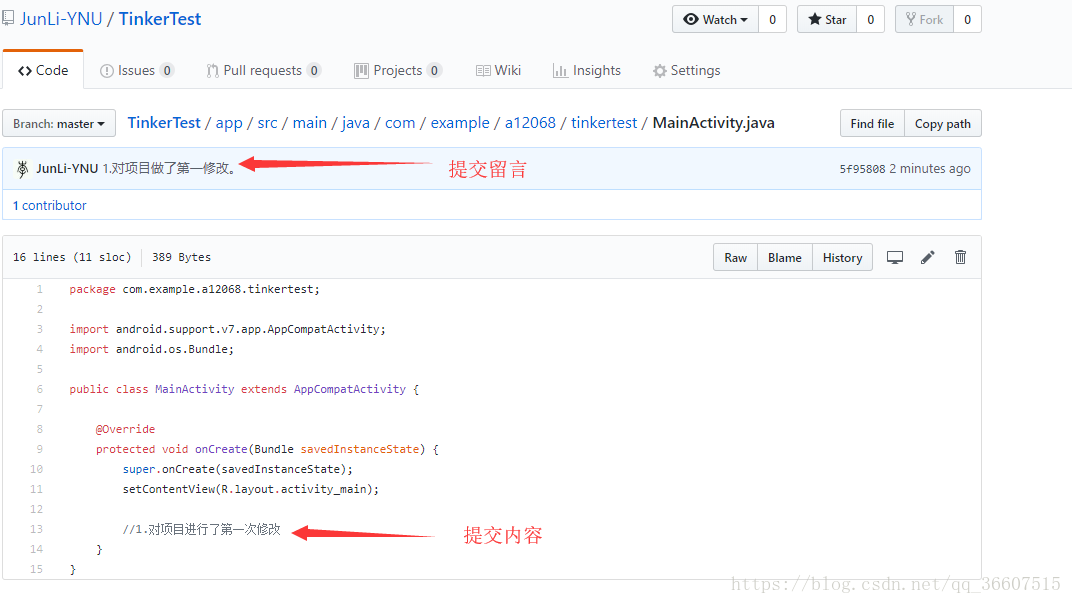Viewport: 1072px width, 604px height.
Task: Click the Fork button
Action: (924, 19)
